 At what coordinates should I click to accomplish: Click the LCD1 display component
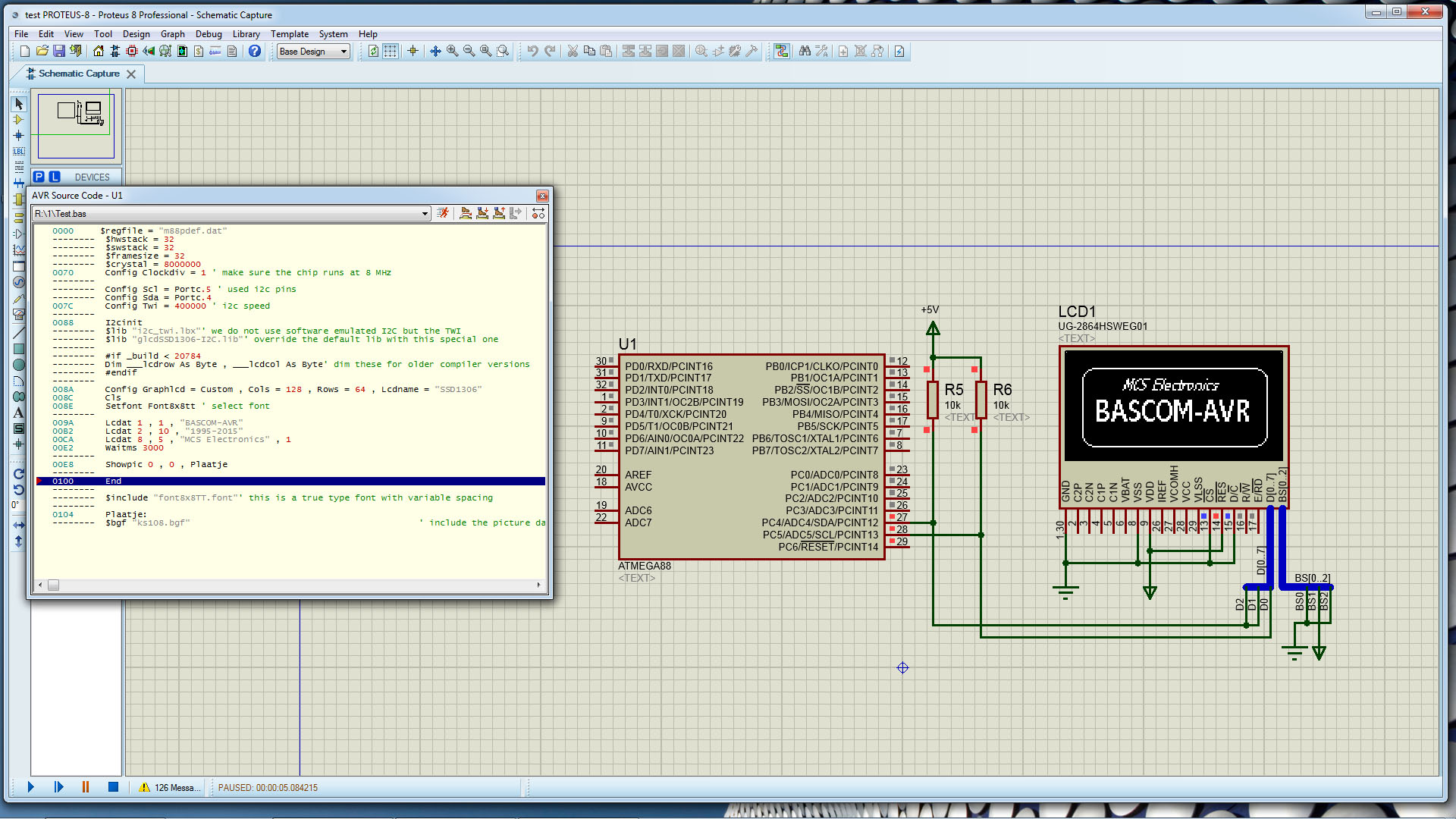click(1174, 426)
